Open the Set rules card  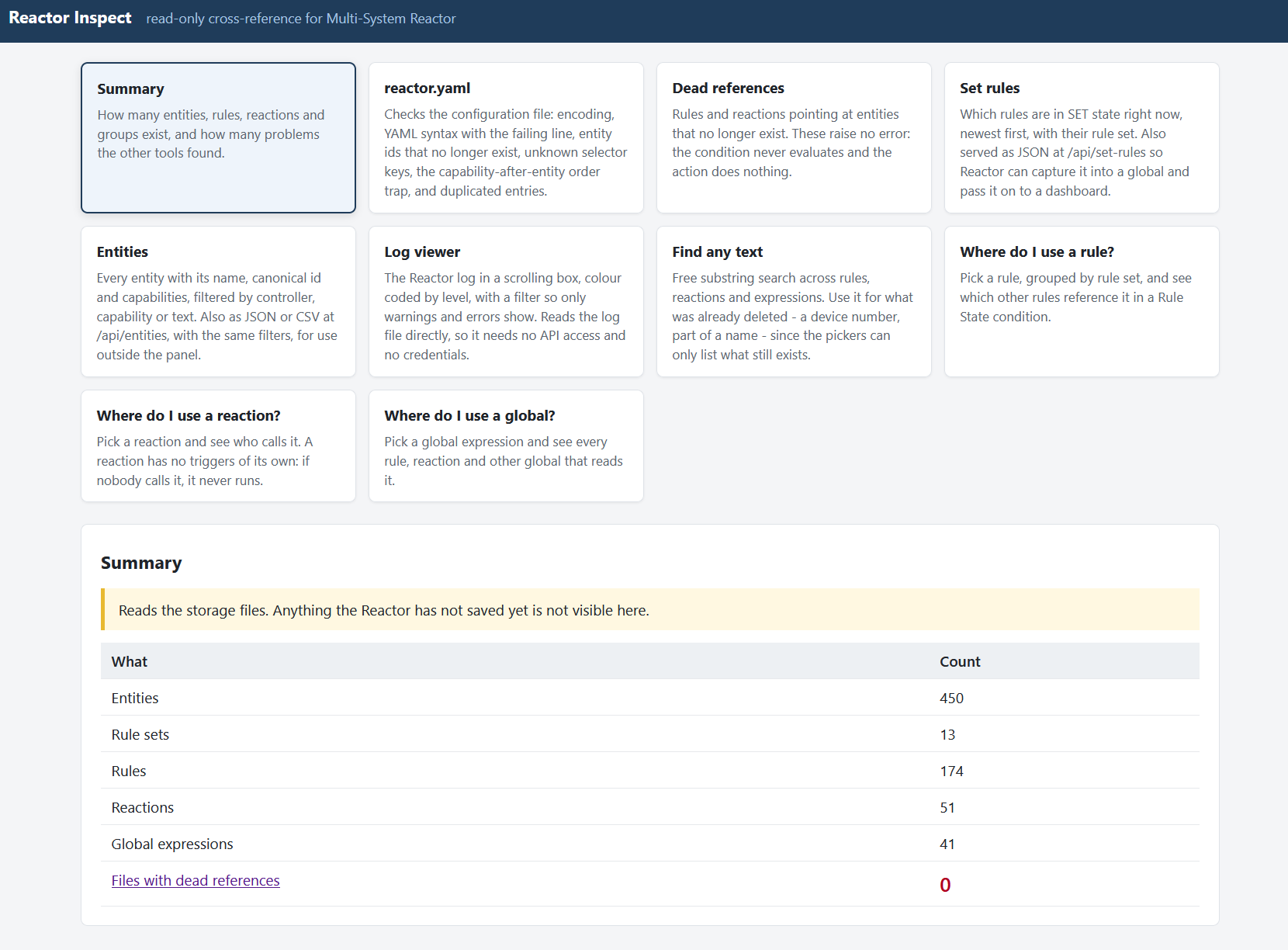click(x=1082, y=137)
